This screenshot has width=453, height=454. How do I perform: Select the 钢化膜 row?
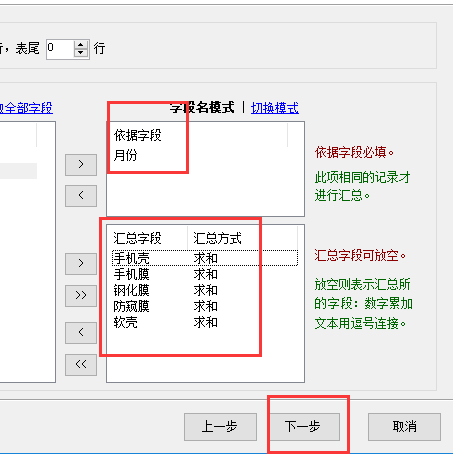pos(205,290)
